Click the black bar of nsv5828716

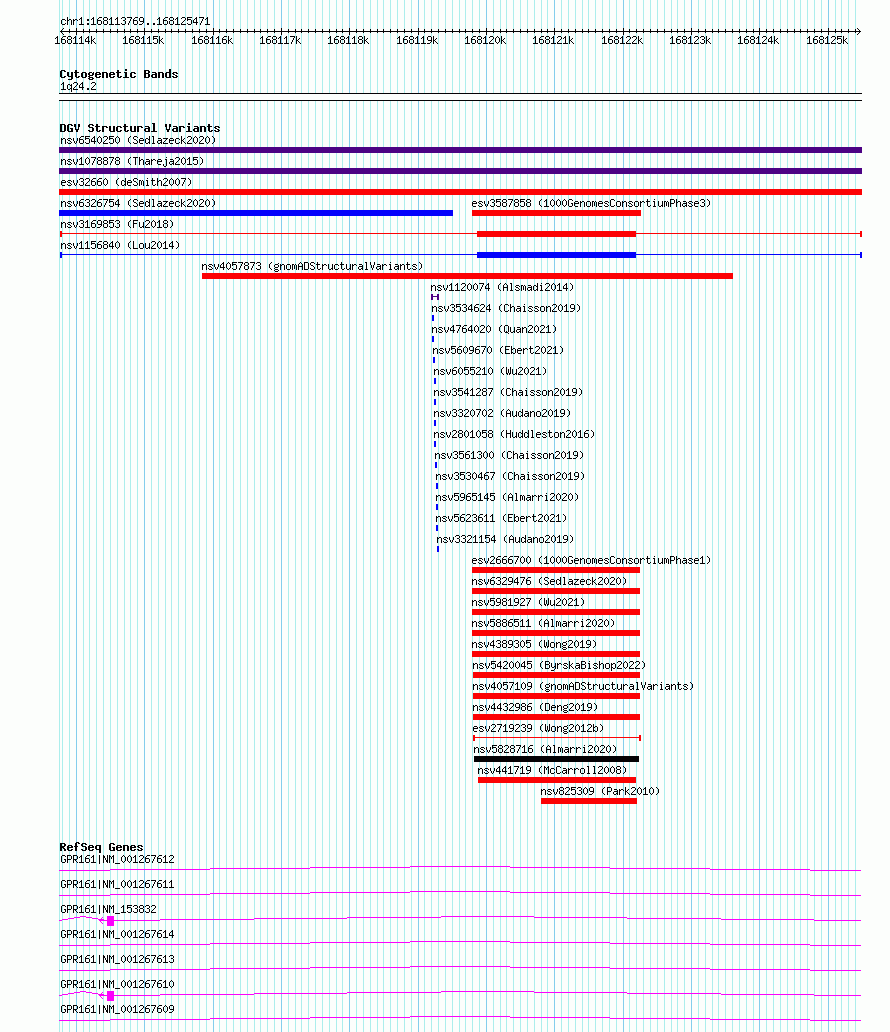coord(556,759)
